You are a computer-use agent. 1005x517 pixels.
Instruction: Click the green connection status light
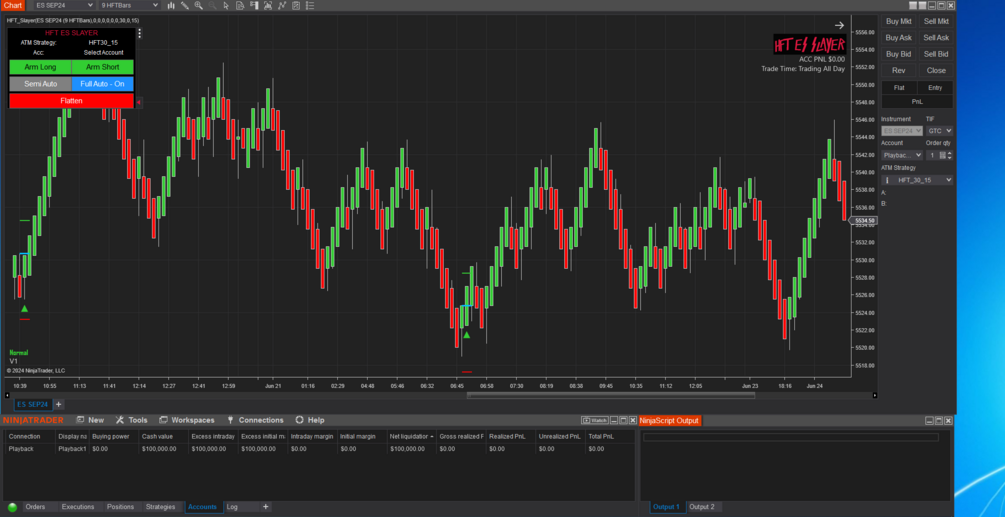coord(12,507)
